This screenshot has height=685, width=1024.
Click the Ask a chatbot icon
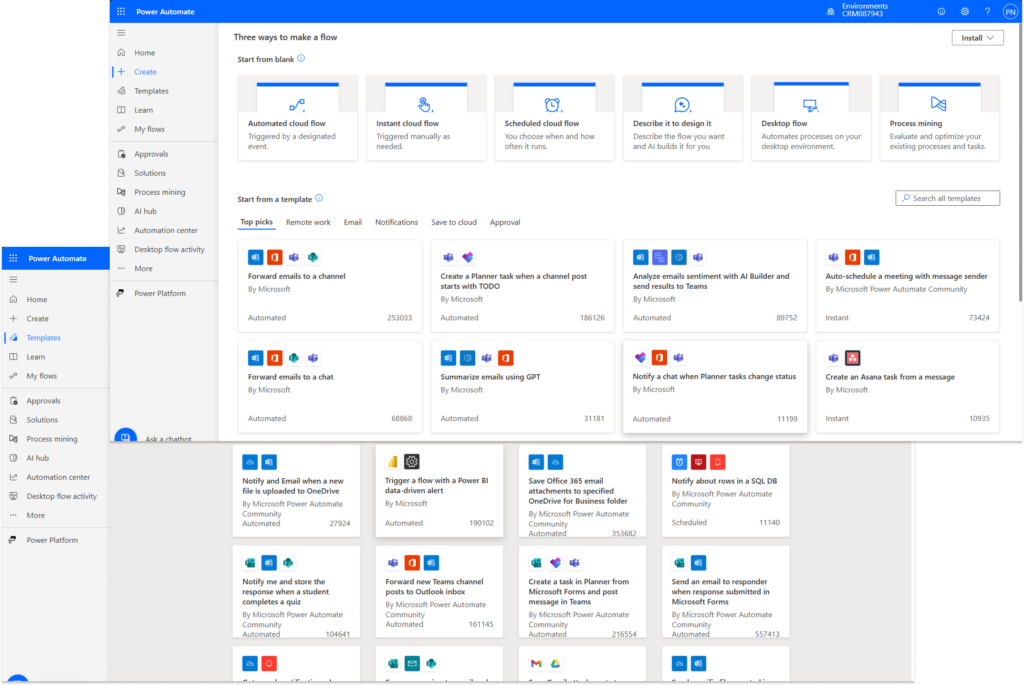125,436
